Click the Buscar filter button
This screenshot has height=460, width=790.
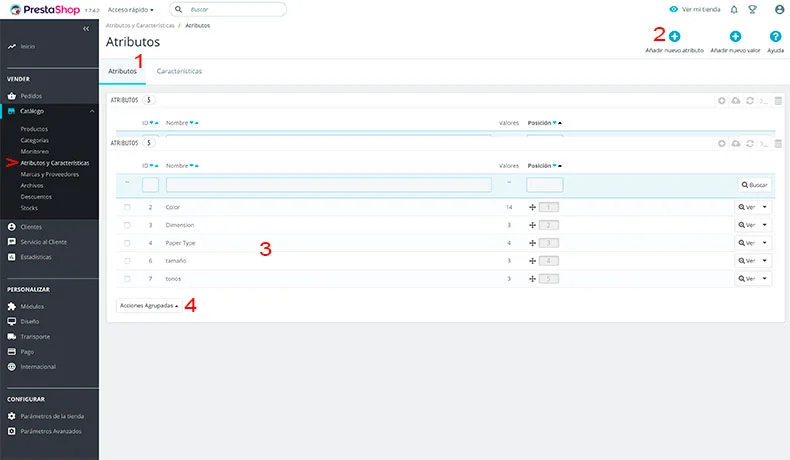click(x=754, y=185)
